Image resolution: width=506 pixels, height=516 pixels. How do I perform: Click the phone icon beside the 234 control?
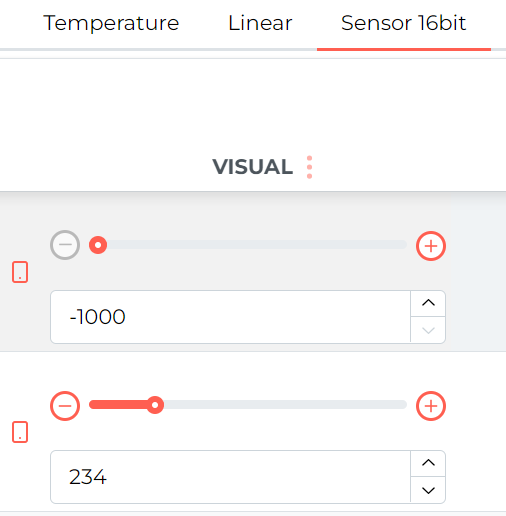pyautogui.click(x=20, y=432)
